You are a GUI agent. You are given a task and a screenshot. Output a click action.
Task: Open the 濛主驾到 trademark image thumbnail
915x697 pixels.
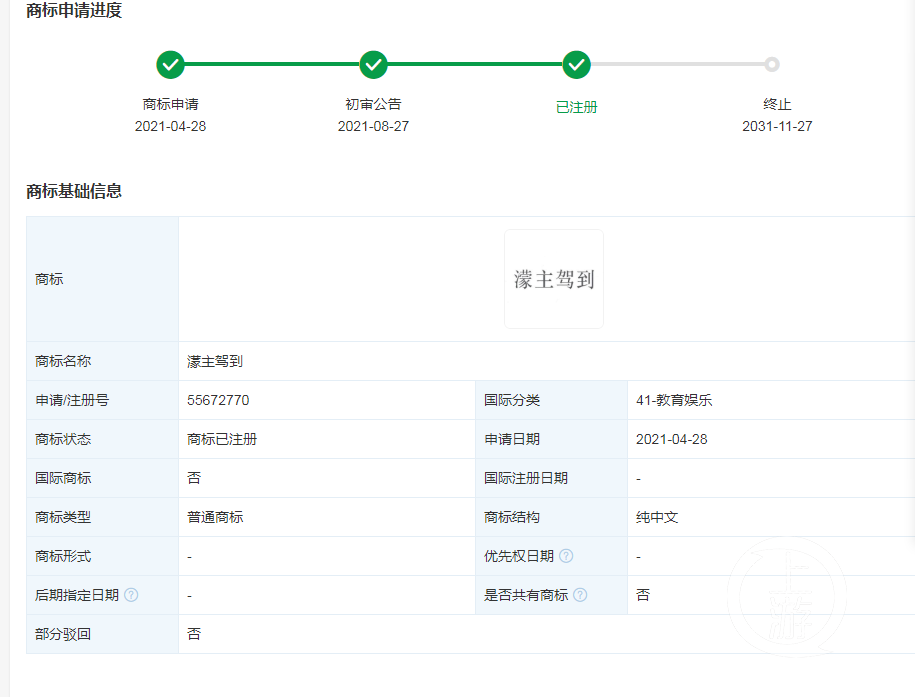[x=554, y=279]
